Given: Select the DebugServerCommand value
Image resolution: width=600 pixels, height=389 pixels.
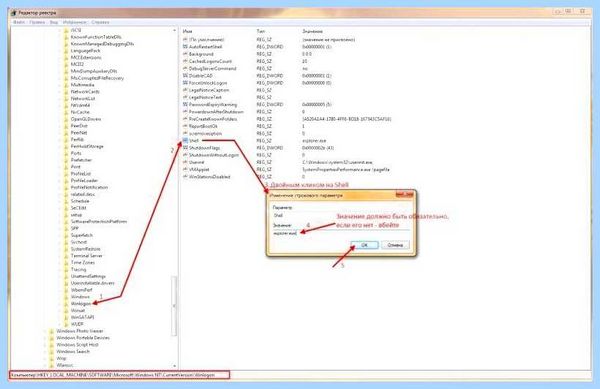Looking at the screenshot, I should pos(212,68).
